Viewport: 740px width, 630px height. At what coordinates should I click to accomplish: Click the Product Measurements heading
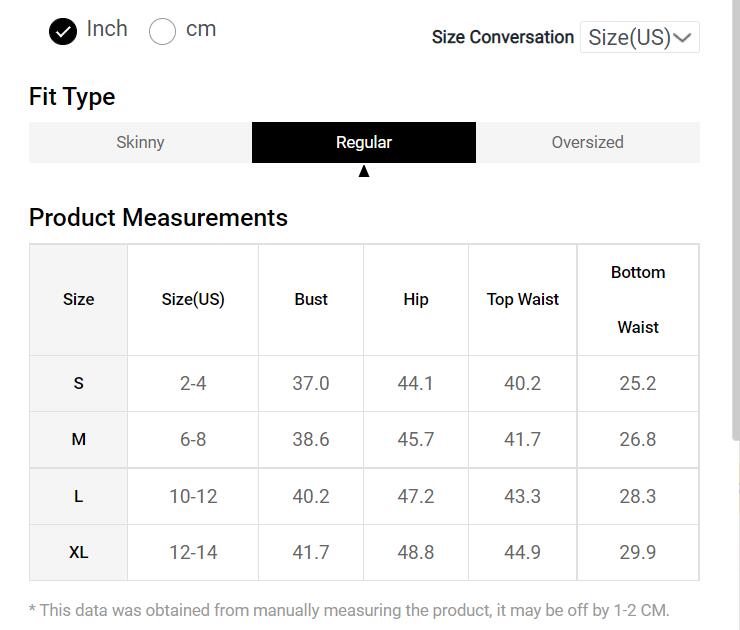pos(158,218)
